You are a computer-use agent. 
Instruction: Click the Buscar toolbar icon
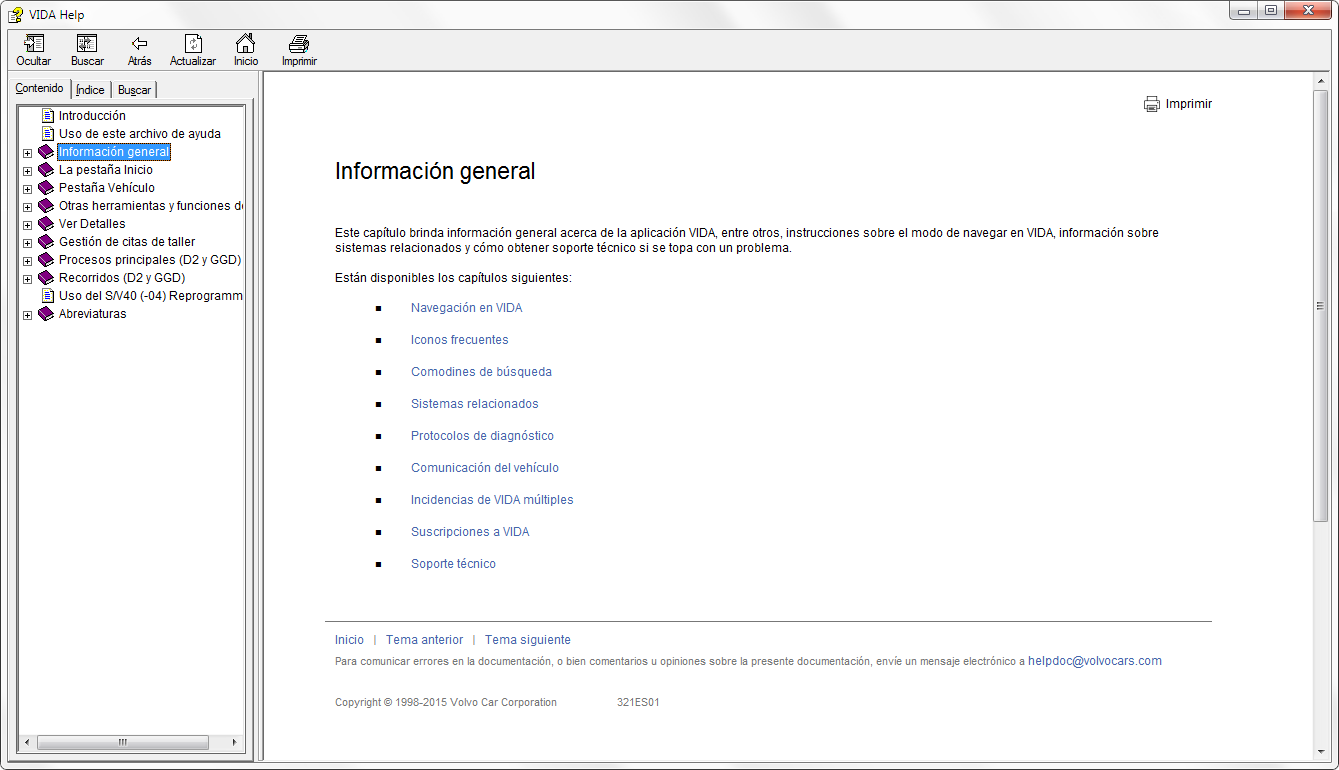pos(87,44)
